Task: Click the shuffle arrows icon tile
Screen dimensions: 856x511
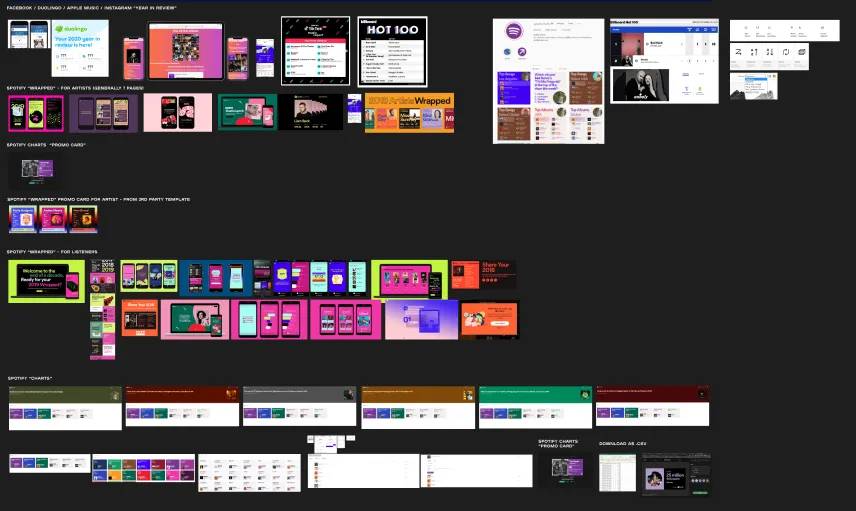Action: (738, 51)
